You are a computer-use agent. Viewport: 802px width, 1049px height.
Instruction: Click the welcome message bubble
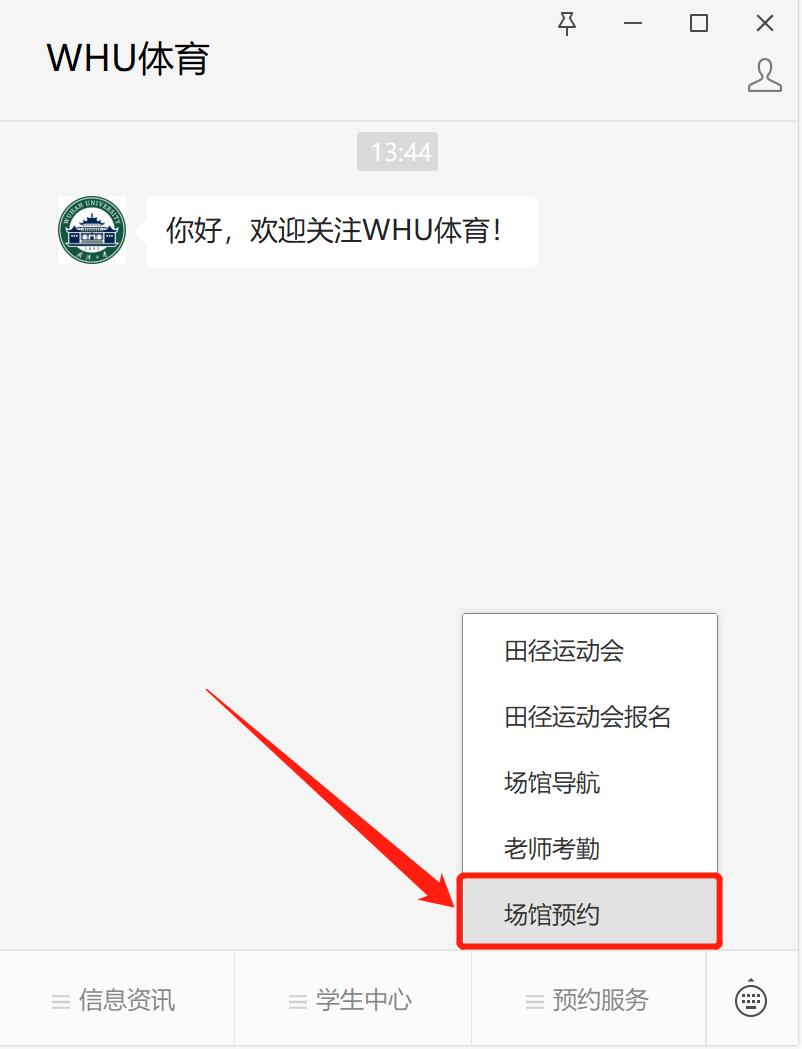pos(342,231)
